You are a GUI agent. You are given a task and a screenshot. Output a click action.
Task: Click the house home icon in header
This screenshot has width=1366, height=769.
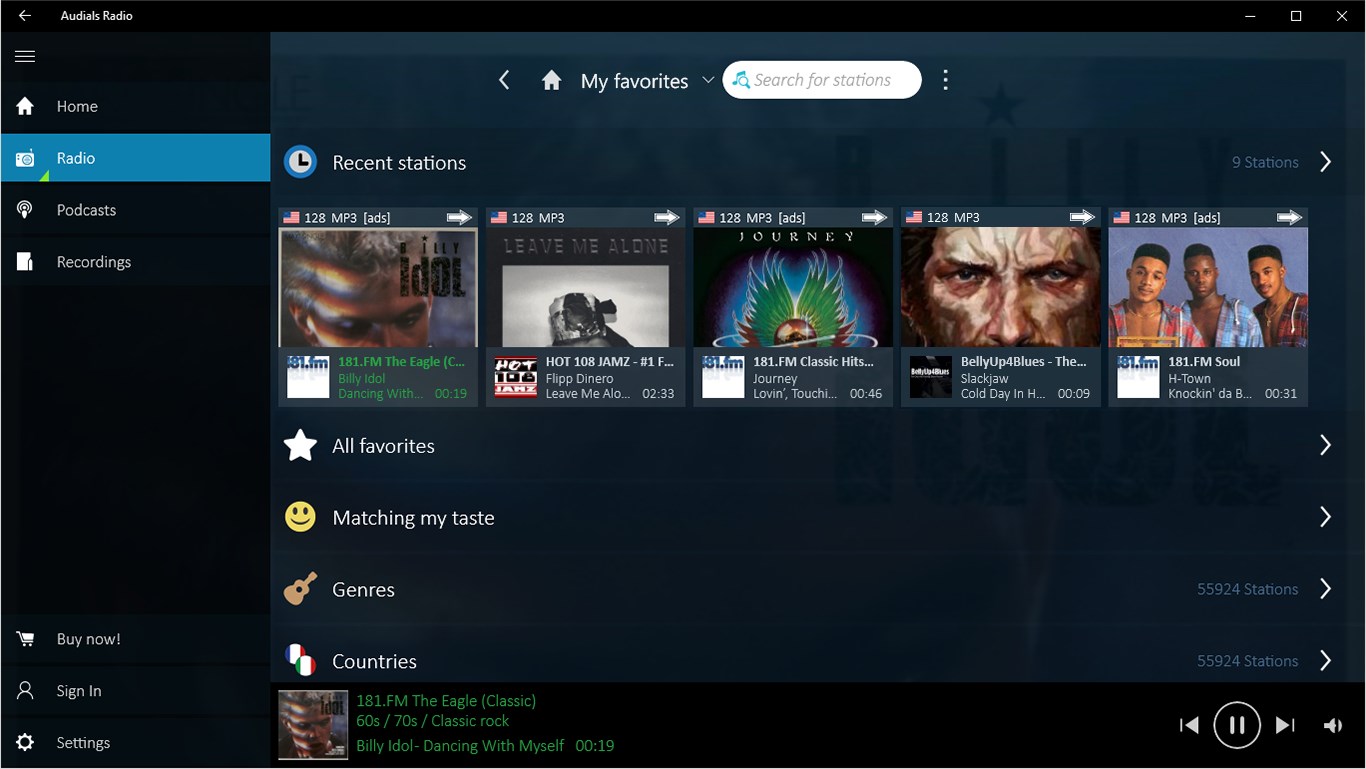click(551, 80)
